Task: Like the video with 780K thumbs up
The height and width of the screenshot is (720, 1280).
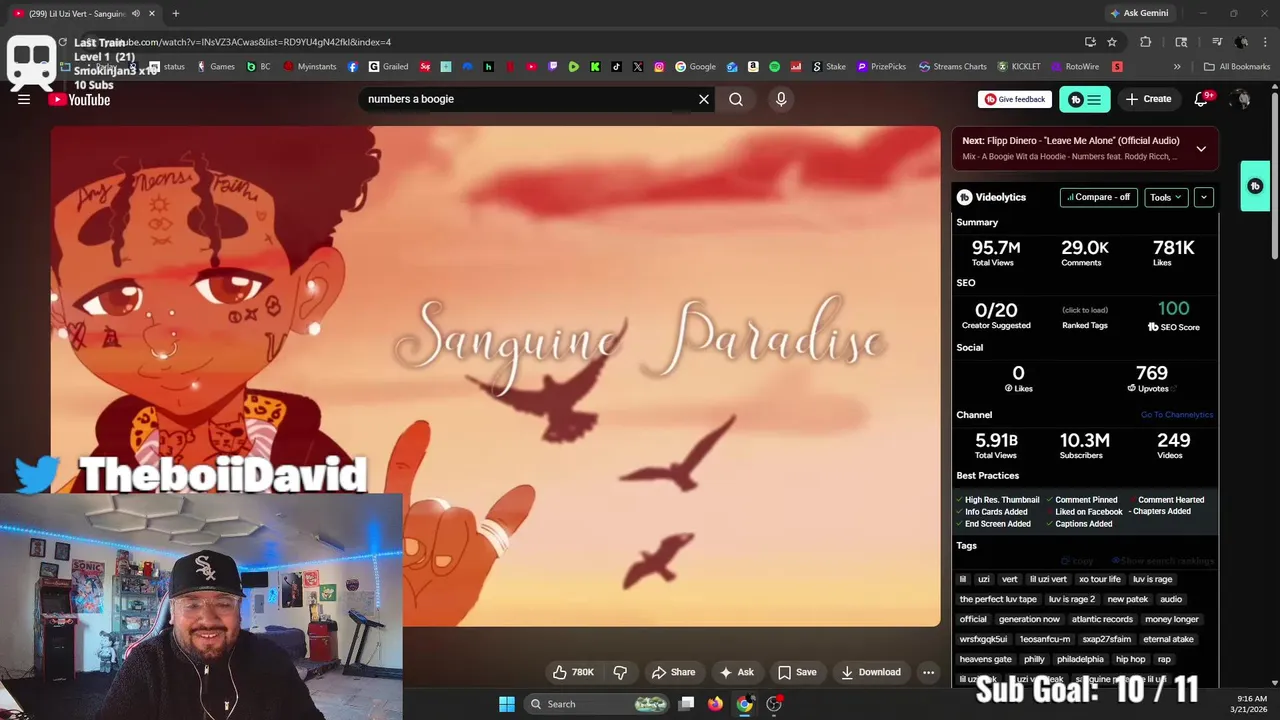Action: 574,672
